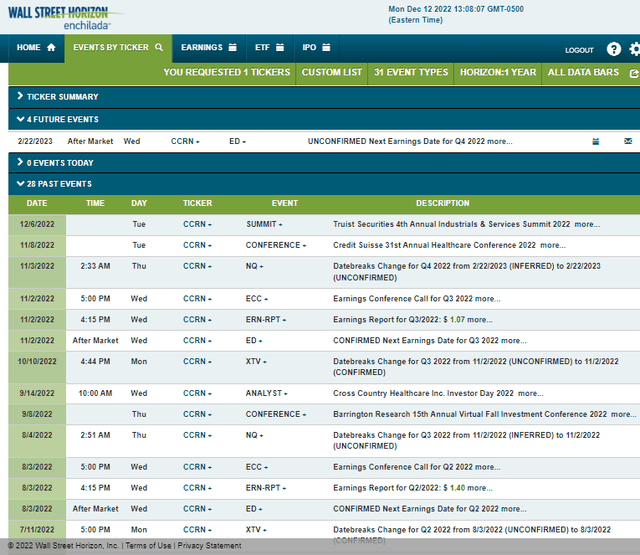Click ALL DATA BARS option
Viewport: 640px width, 555px height.
point(583,72)
